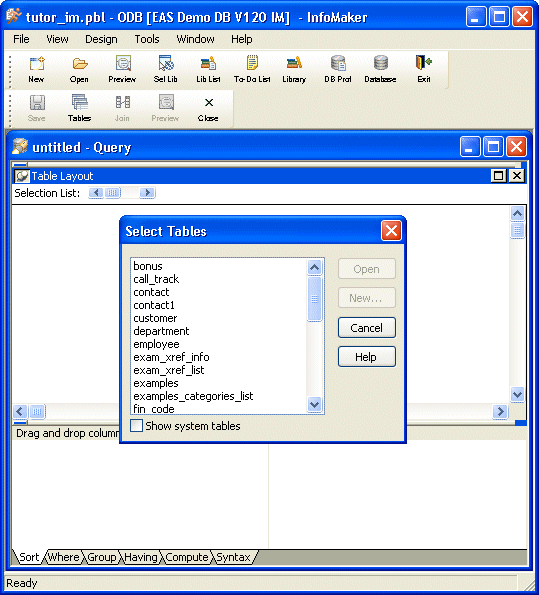Select the exam_xref_list table
Screen dimensions: 539x595
pos(219,370)
